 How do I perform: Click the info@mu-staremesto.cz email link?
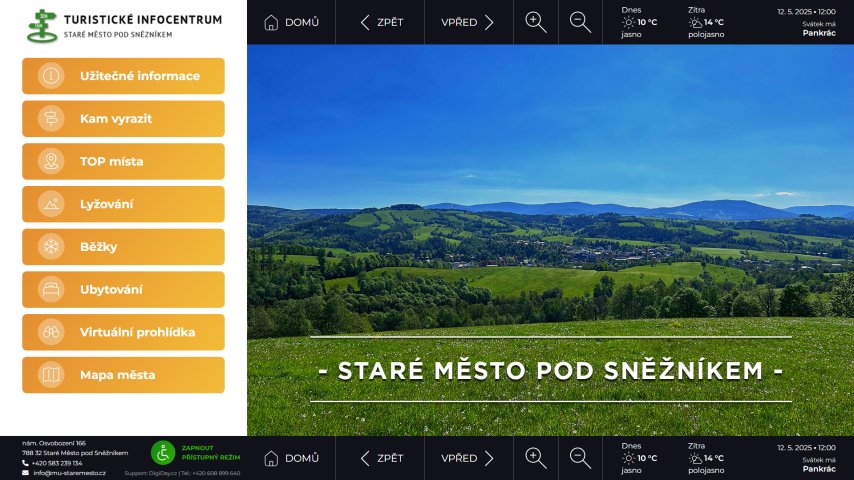coord(69,473)
